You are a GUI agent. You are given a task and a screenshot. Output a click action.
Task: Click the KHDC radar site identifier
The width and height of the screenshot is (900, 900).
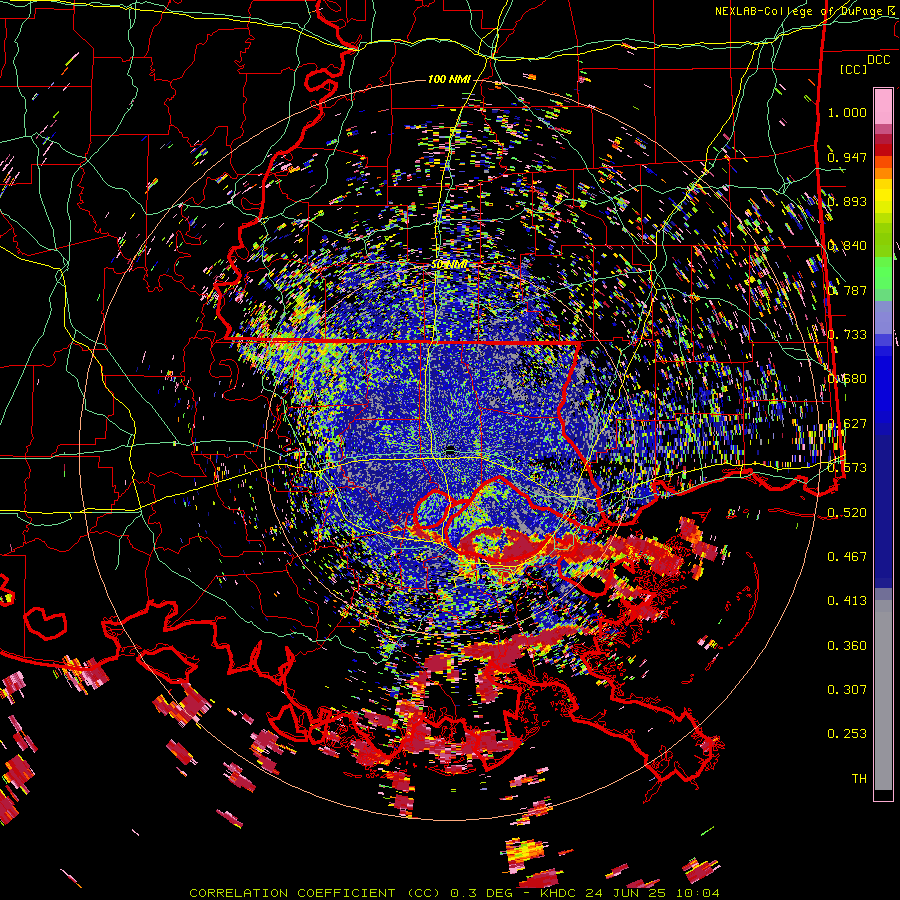(x=560, y=893)
